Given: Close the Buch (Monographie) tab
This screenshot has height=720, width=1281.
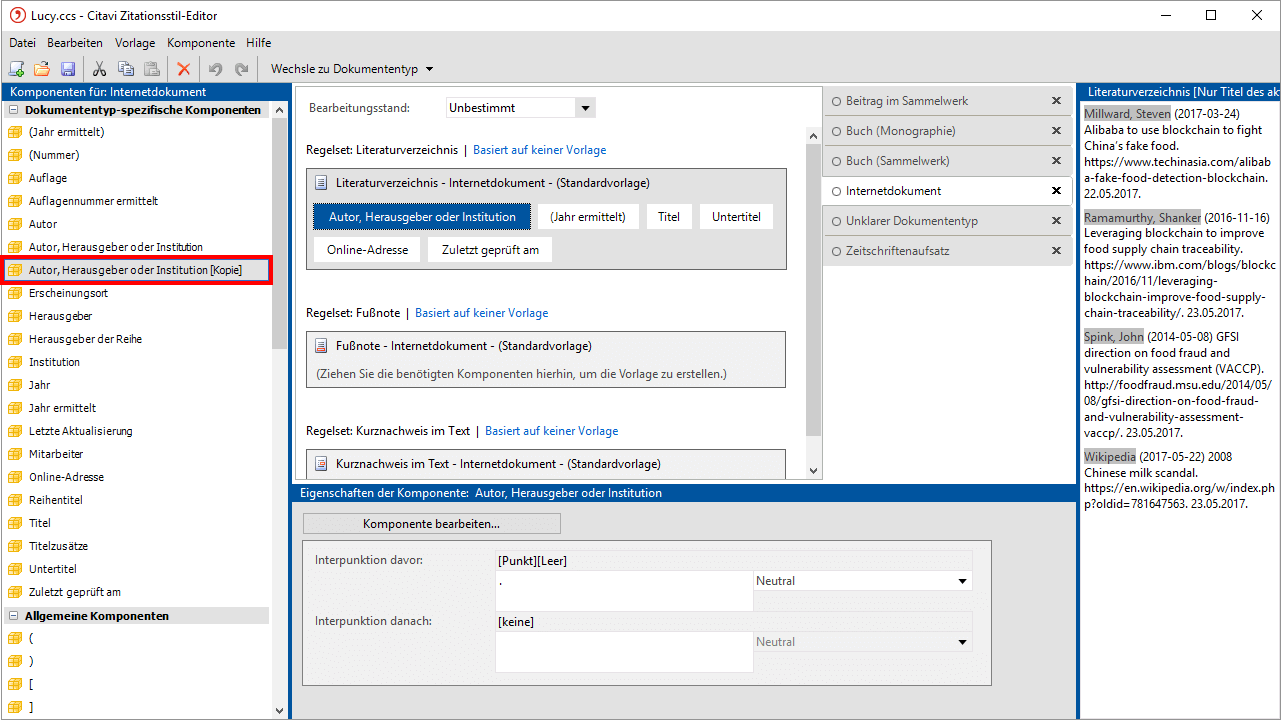Looking at the screenshot, I should [x=1056, y=131].
